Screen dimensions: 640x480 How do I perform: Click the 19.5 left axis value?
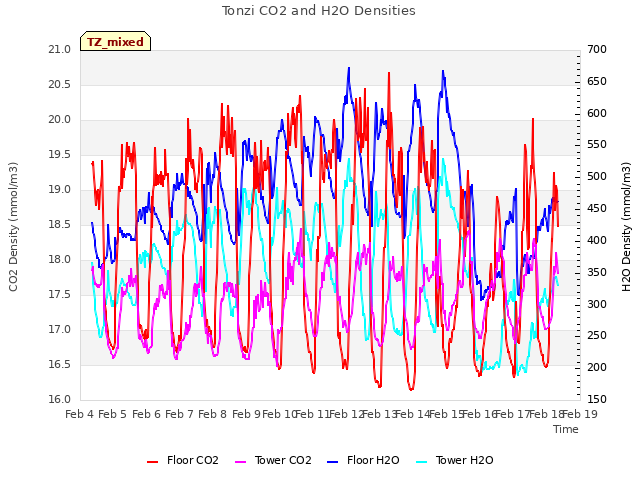point(60,155)
